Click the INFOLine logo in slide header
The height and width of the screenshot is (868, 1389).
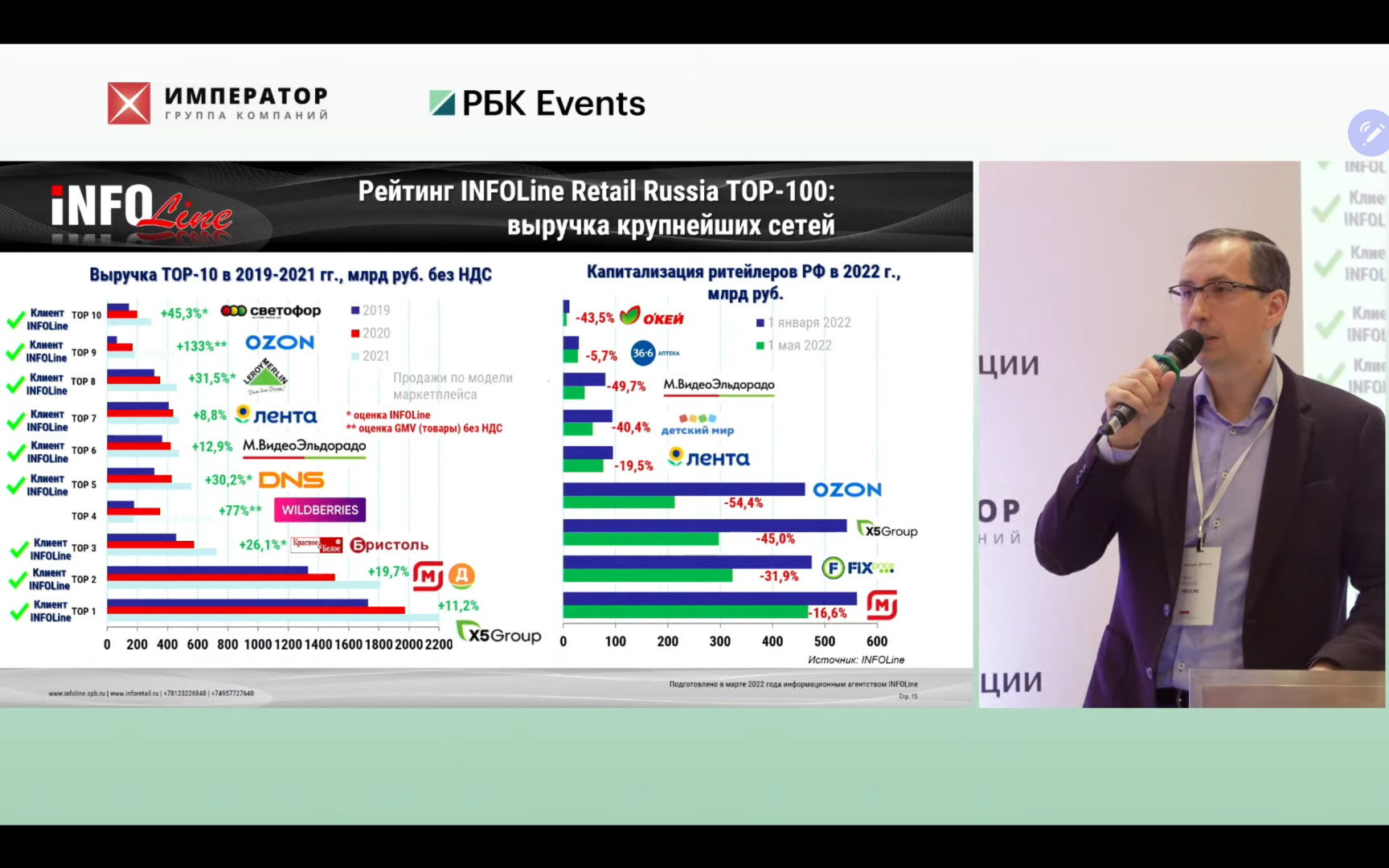point(141,211)
